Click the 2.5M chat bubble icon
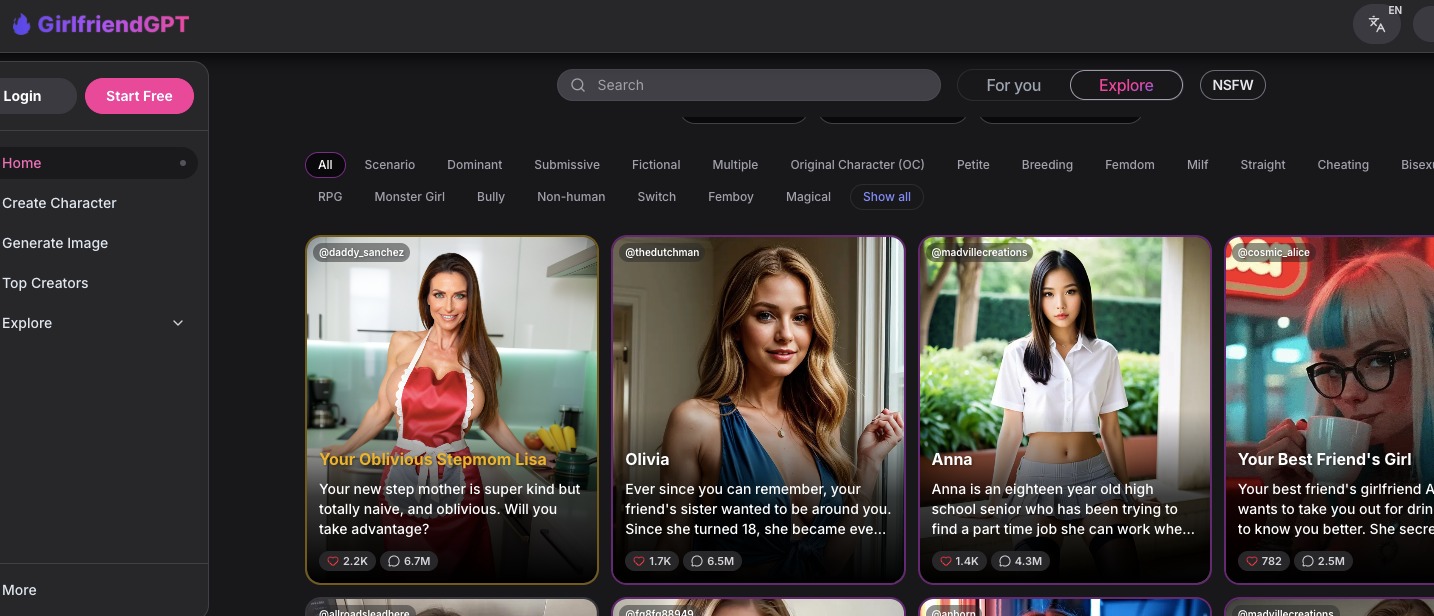 [x=1308, y=561]
